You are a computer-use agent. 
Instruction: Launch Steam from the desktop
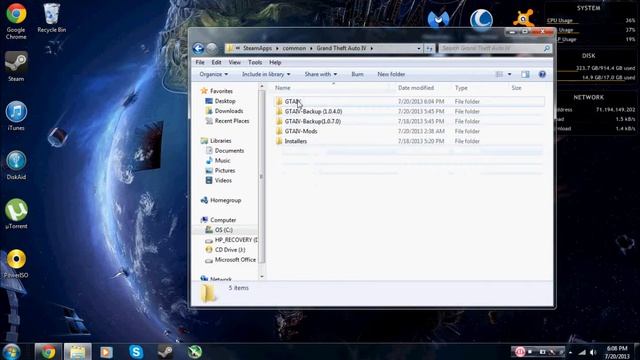coord(16,67)
